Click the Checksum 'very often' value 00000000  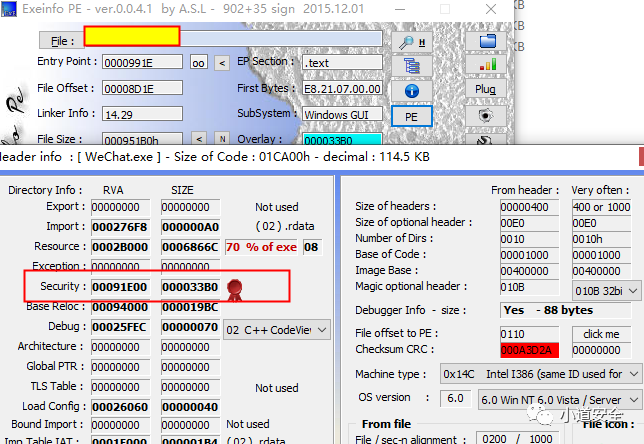click(x=601, y=350)
